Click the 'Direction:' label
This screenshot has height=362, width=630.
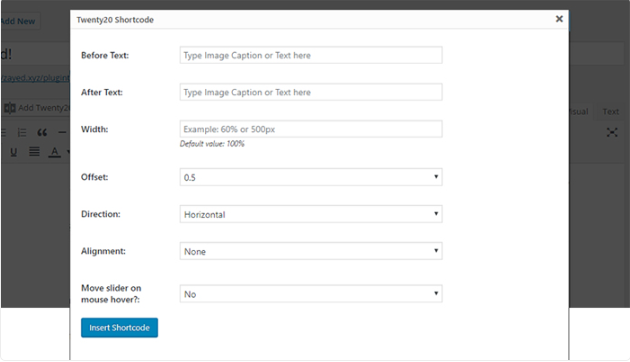pyautogui.click(x=100, y=214)
